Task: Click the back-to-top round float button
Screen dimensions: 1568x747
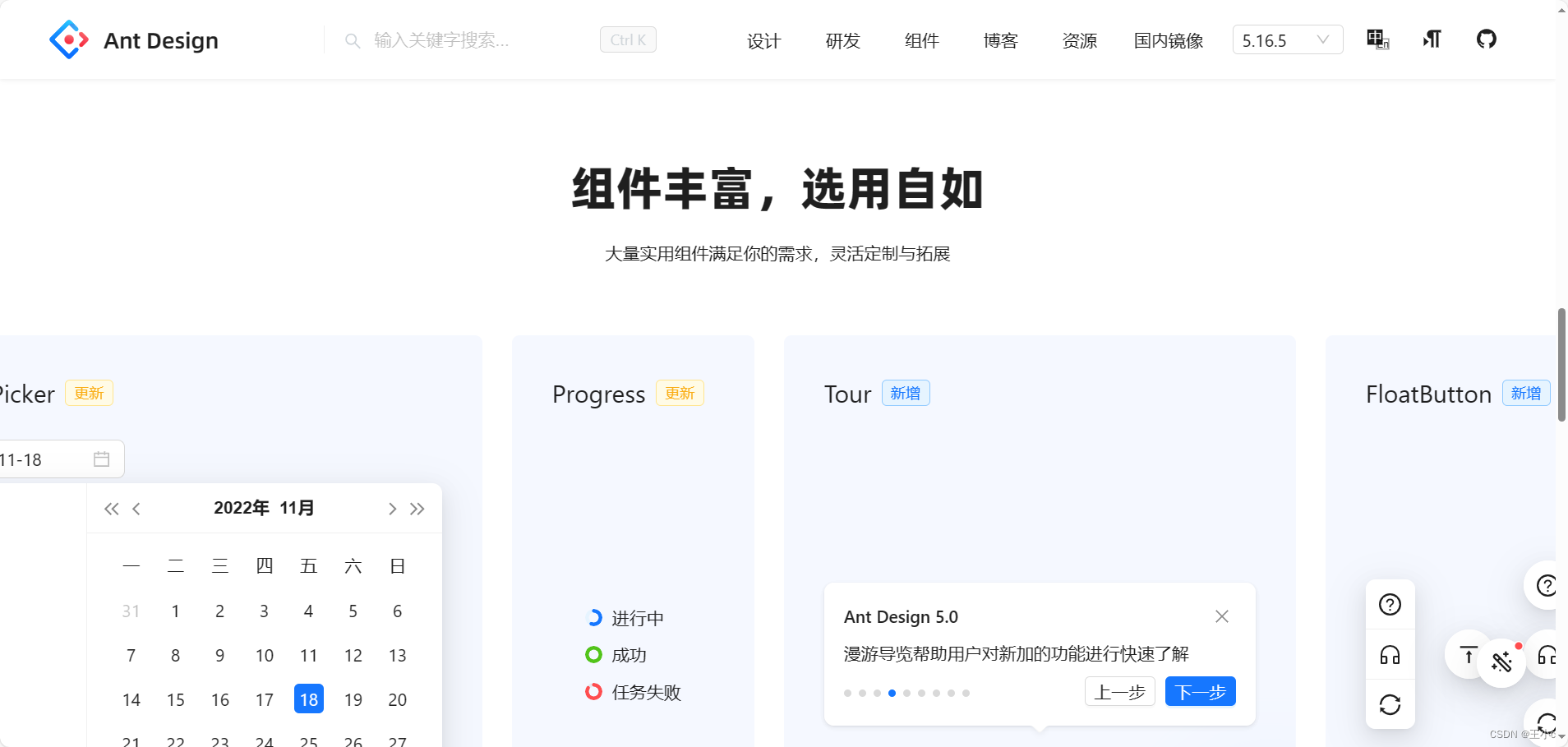Action: pos(1467,654)
